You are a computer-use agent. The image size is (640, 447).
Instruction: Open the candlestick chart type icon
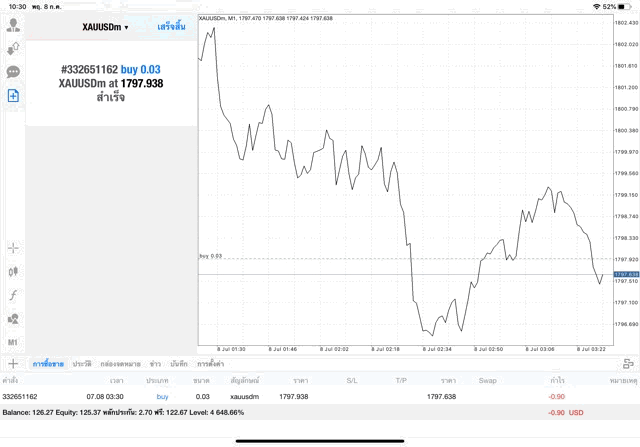(13, 271)
